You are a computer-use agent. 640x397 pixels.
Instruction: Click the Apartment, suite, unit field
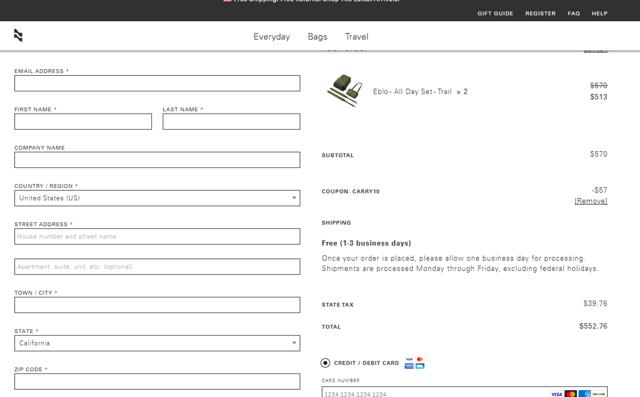coord(157,267)
